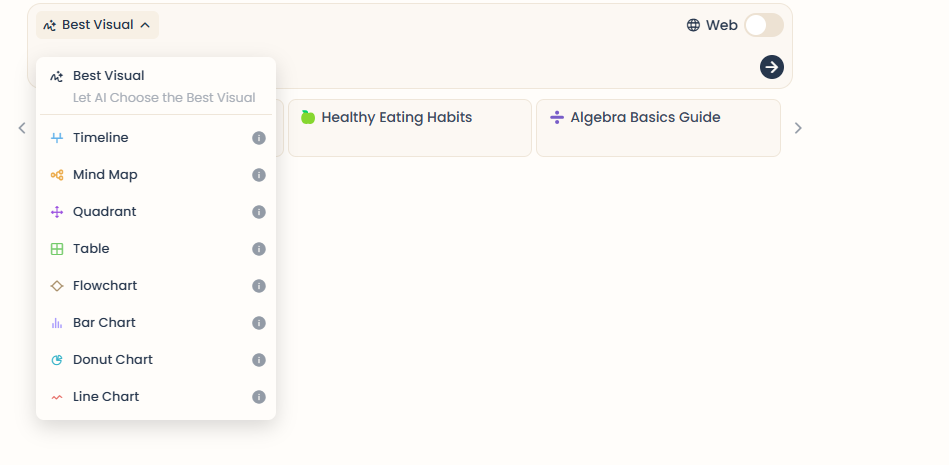Show next suggestions with right chevron
949x465 pixels.
[x=798, y=128]
